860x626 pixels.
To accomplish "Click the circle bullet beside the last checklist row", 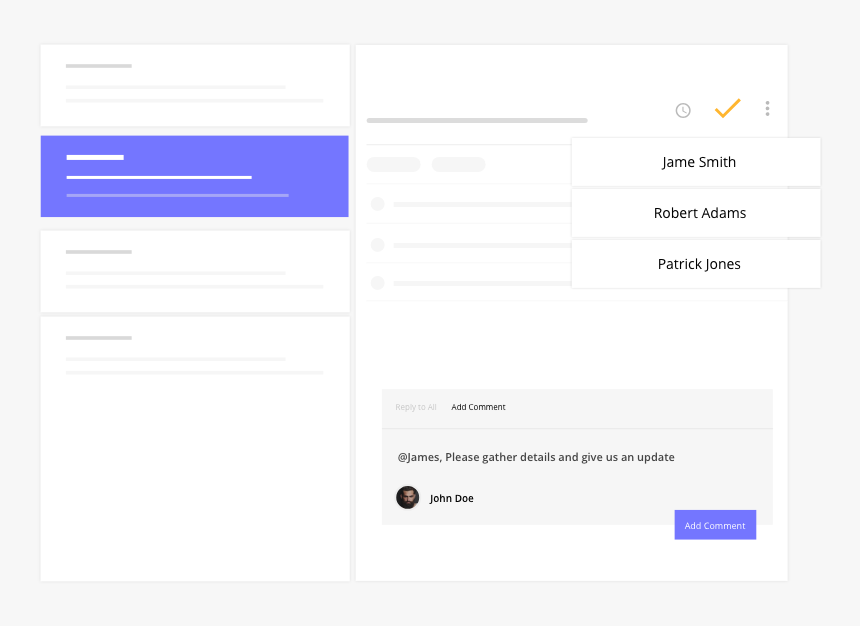I will pyautogui.click(x=378, y=282).
